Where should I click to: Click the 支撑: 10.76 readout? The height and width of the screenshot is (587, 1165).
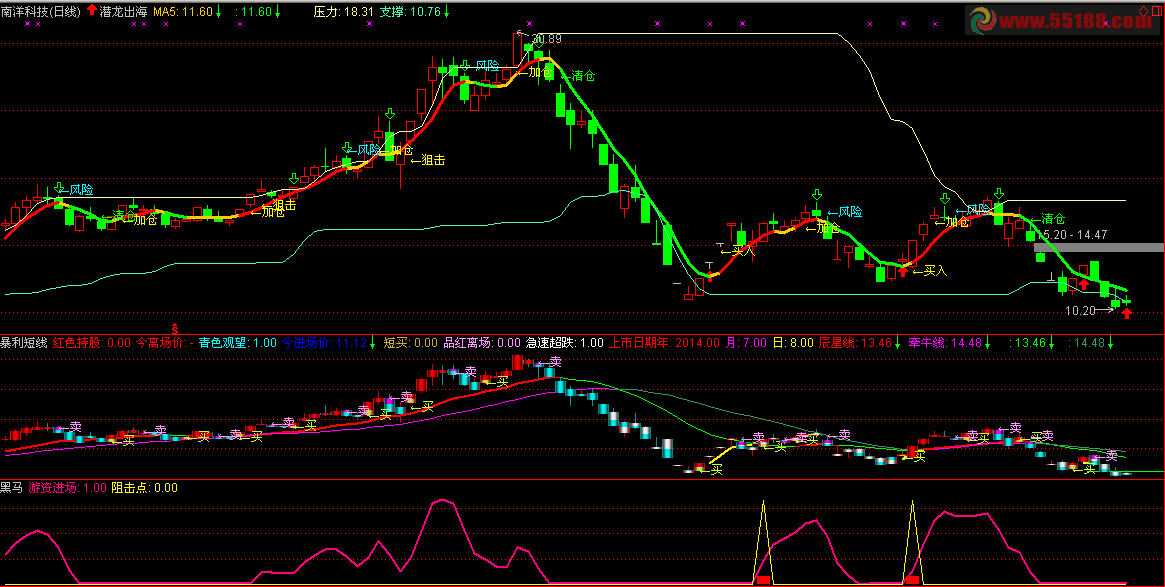click(410, 11)
